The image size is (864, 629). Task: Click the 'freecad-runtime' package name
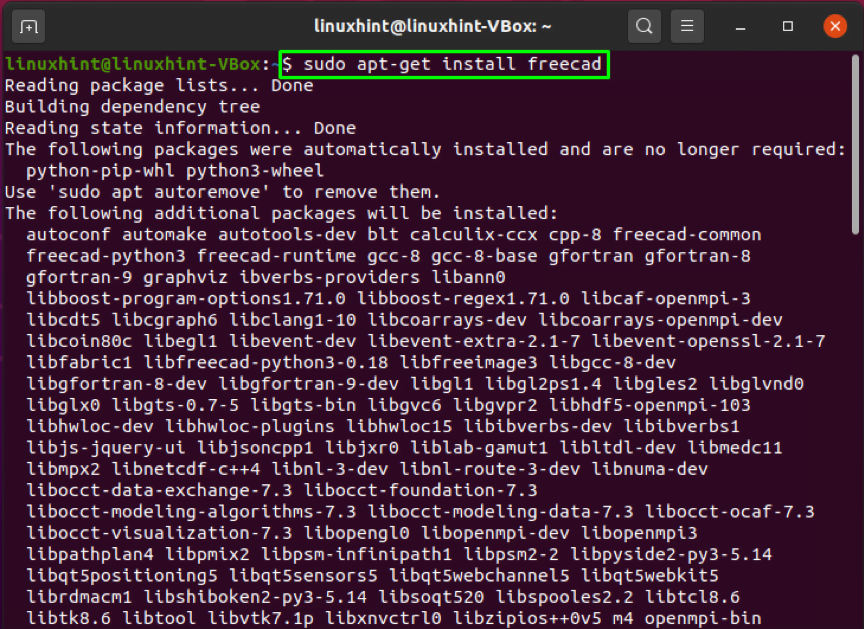276,256
